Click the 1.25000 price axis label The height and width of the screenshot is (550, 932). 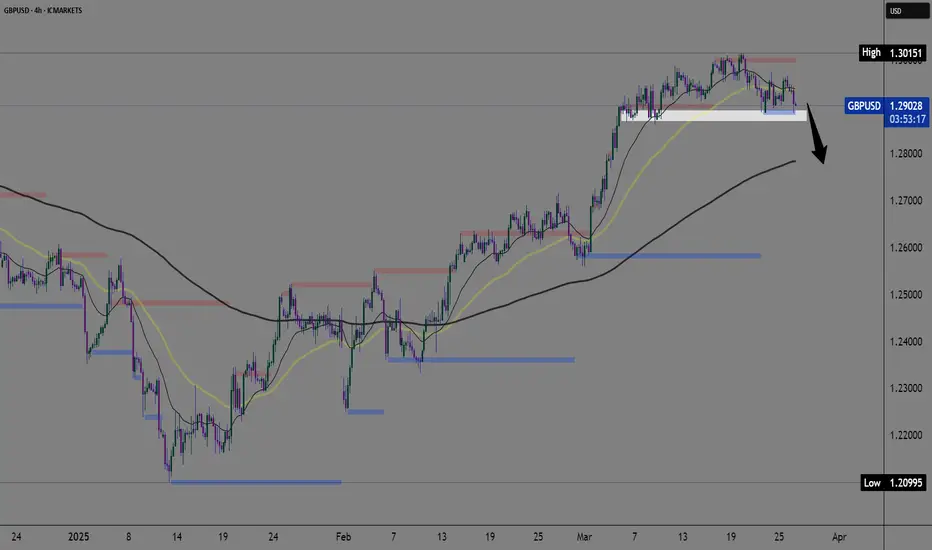pos(906,294)
